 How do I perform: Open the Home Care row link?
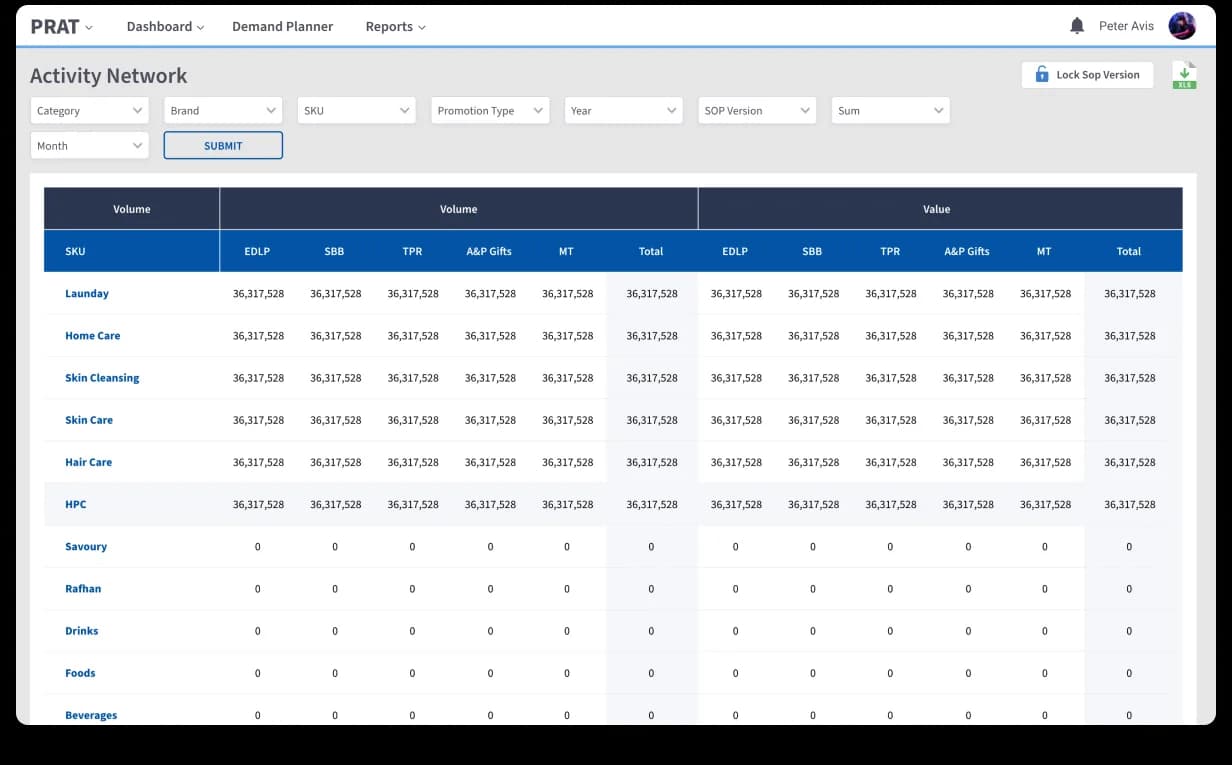tap(93, 336)
